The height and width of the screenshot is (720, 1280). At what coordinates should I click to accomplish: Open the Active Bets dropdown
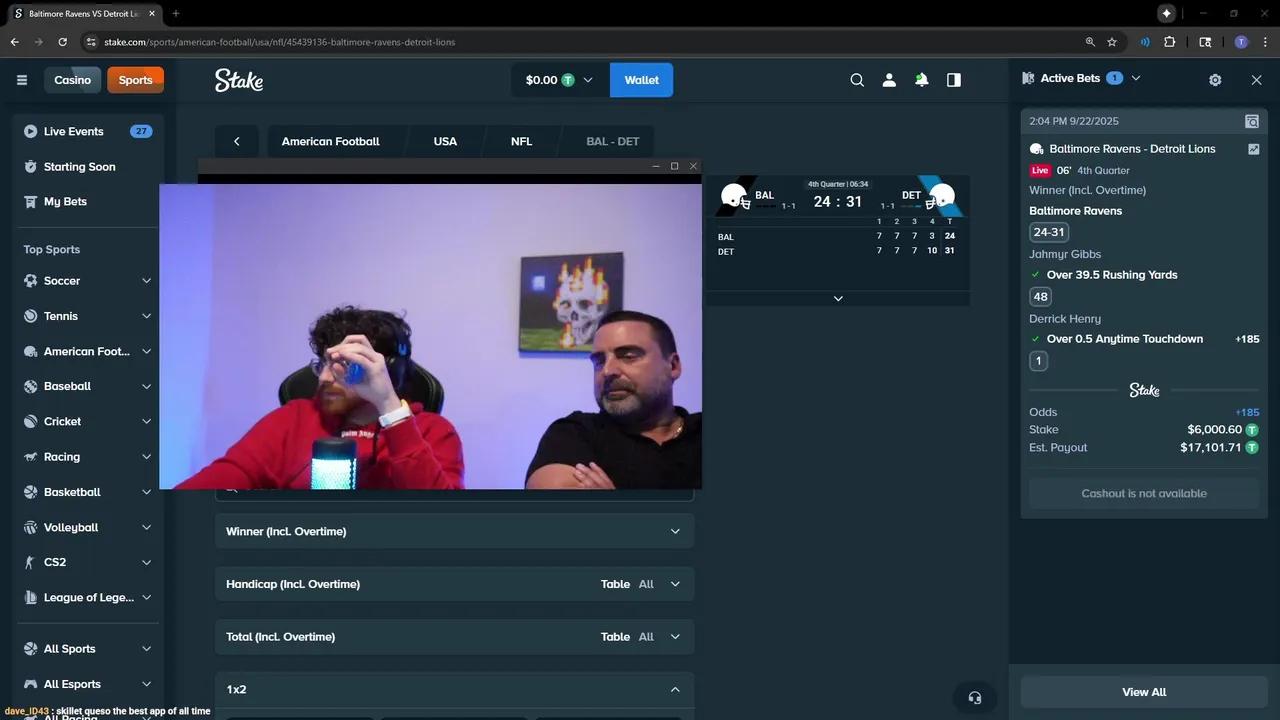coord(1135,78)
